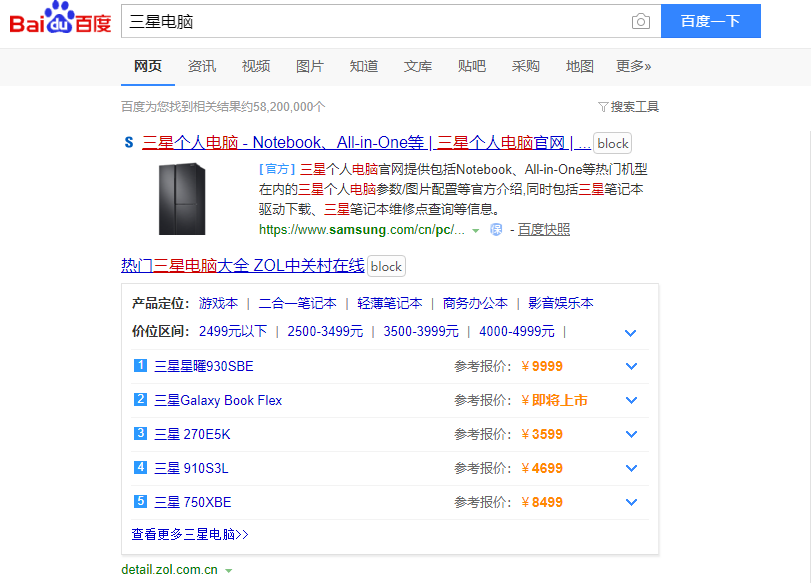Open the 三星 750XBE product link
811x583 pixels.
tap(192, 502)
